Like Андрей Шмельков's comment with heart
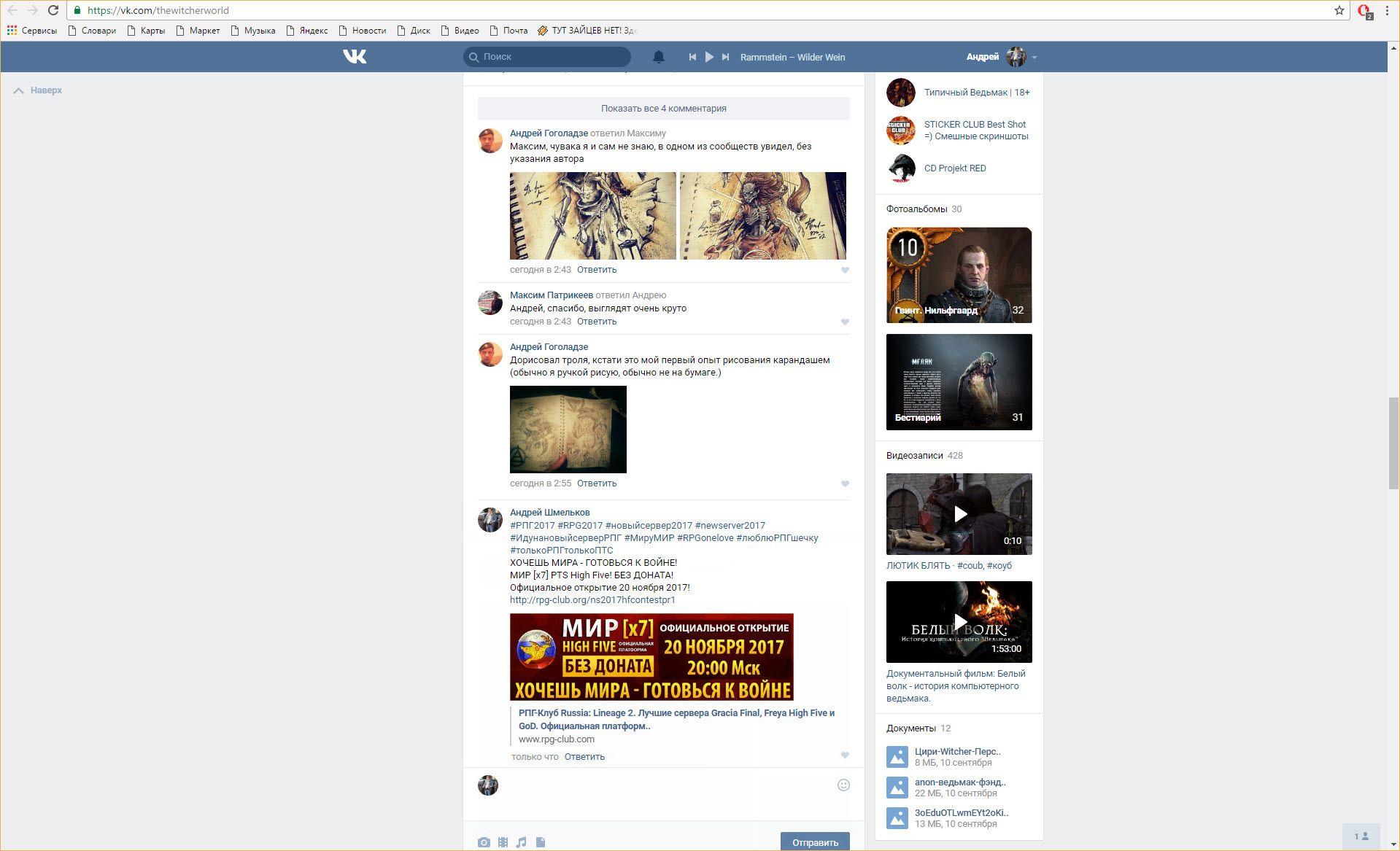This screenshot has height=851, width=1400. coord(845,755)
